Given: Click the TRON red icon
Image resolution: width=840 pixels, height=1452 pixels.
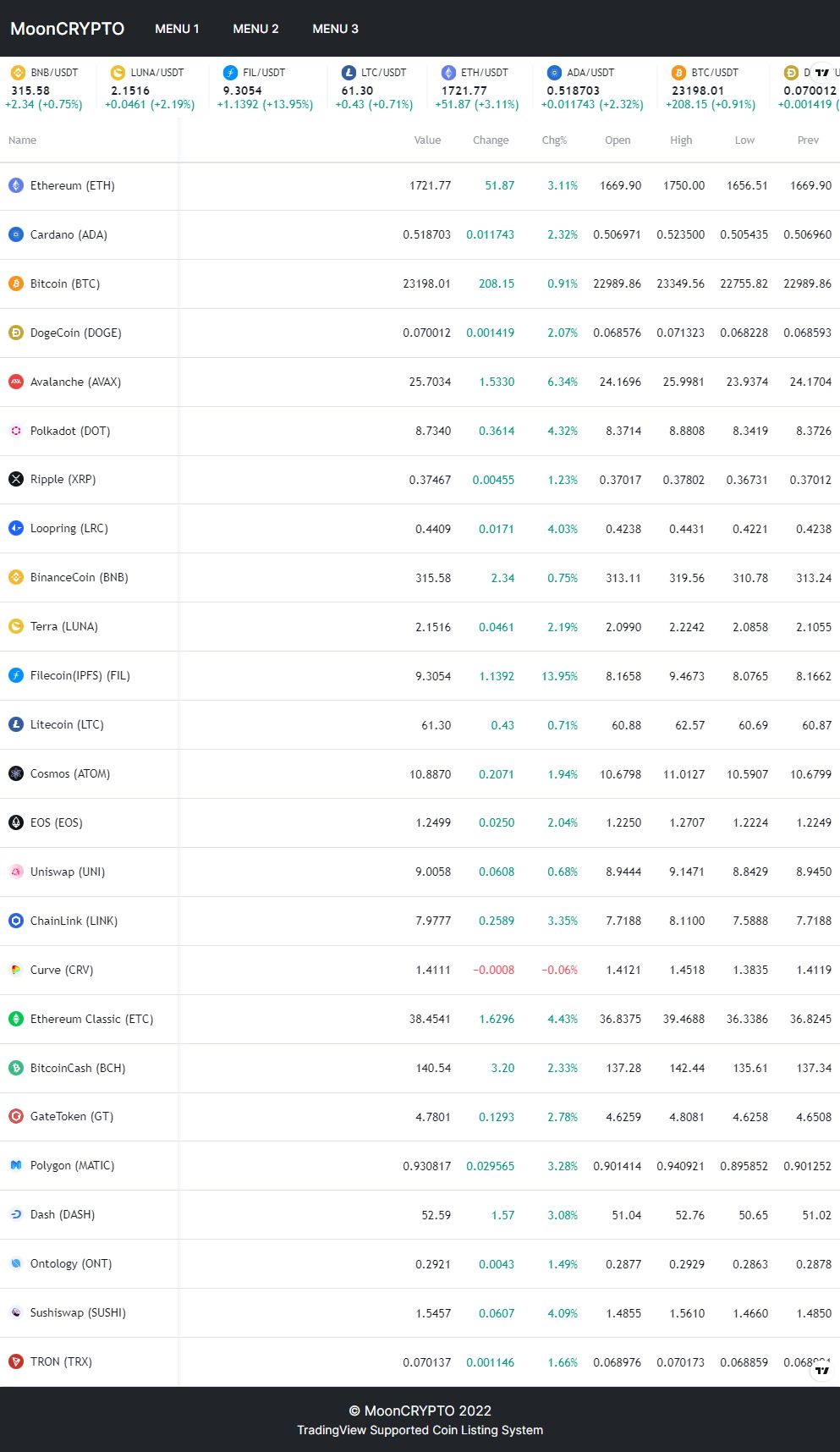Looking at the screenshot, I should [x=16, y=1361].
